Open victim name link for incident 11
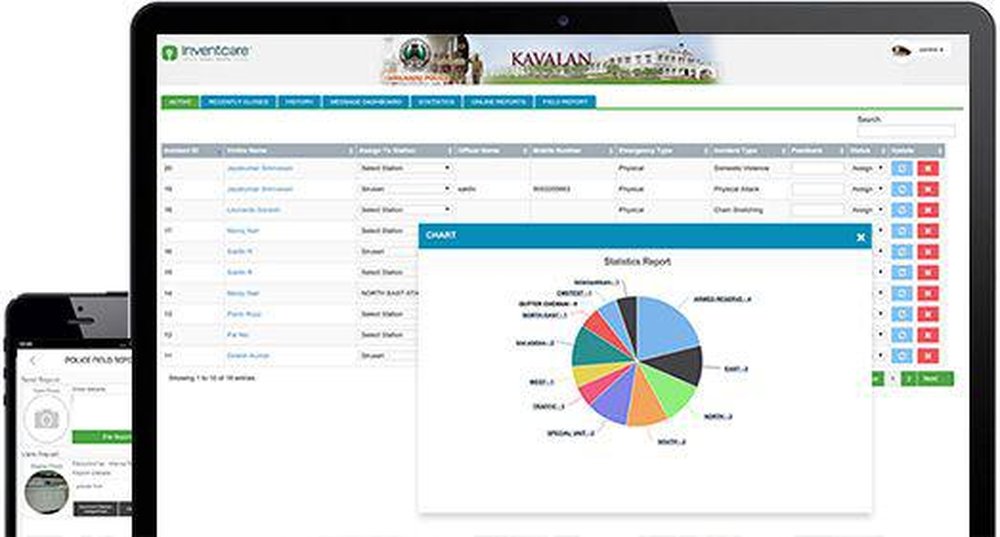This screenshot has width=1000, height=537. (248, 356)
